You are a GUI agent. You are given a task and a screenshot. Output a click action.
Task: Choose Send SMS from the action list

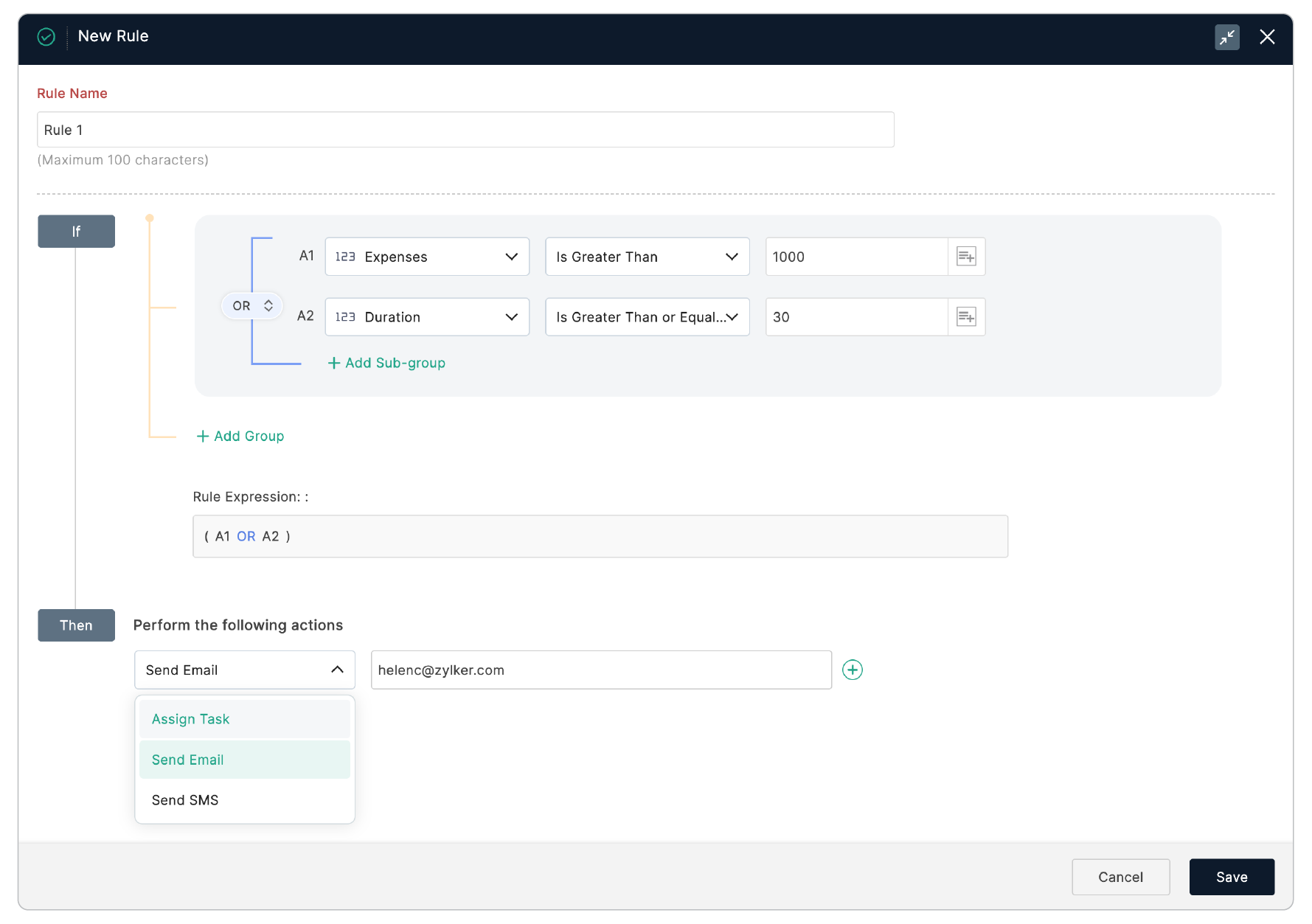tap(245, 800)
